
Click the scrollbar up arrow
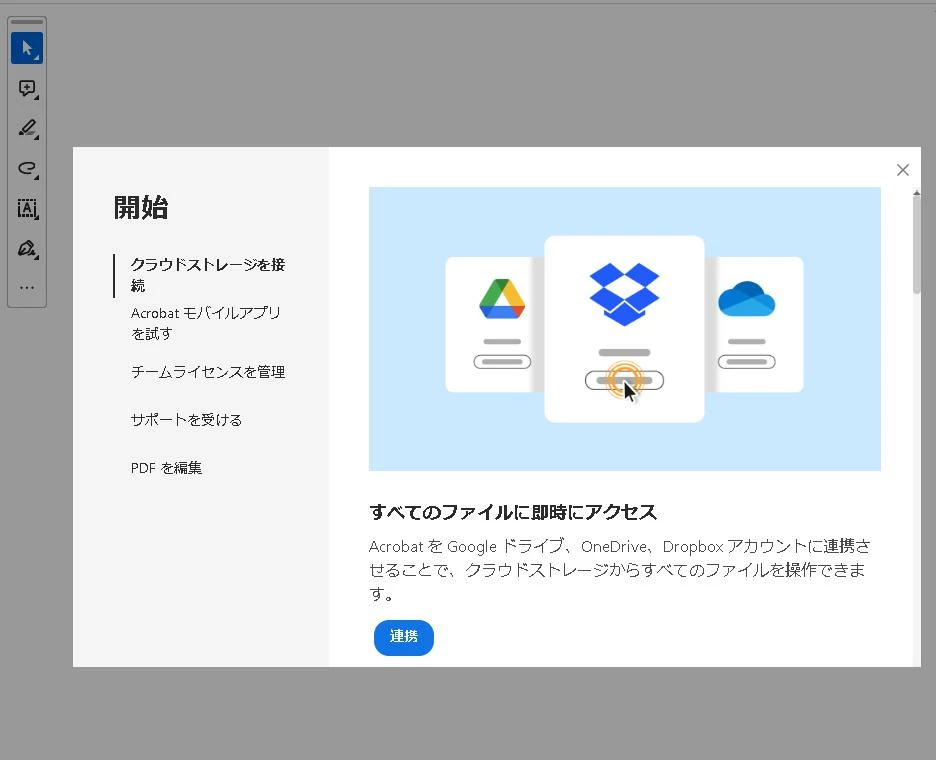[916, 193]
